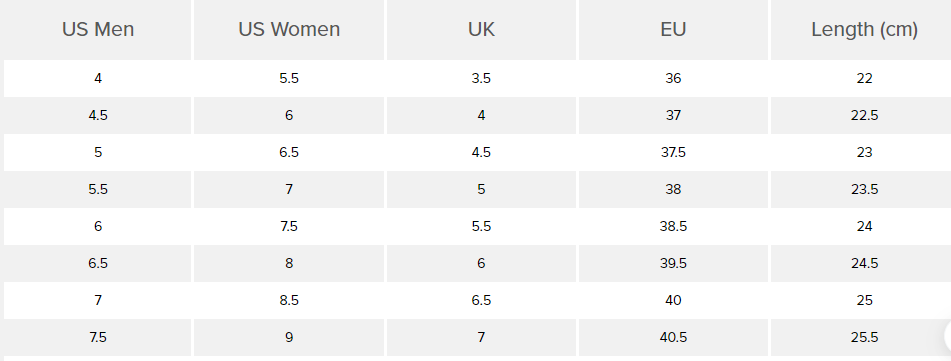Select EU size 37.5 cell
This screenshot has height=361, width=951.
click(x=673, y=152)
